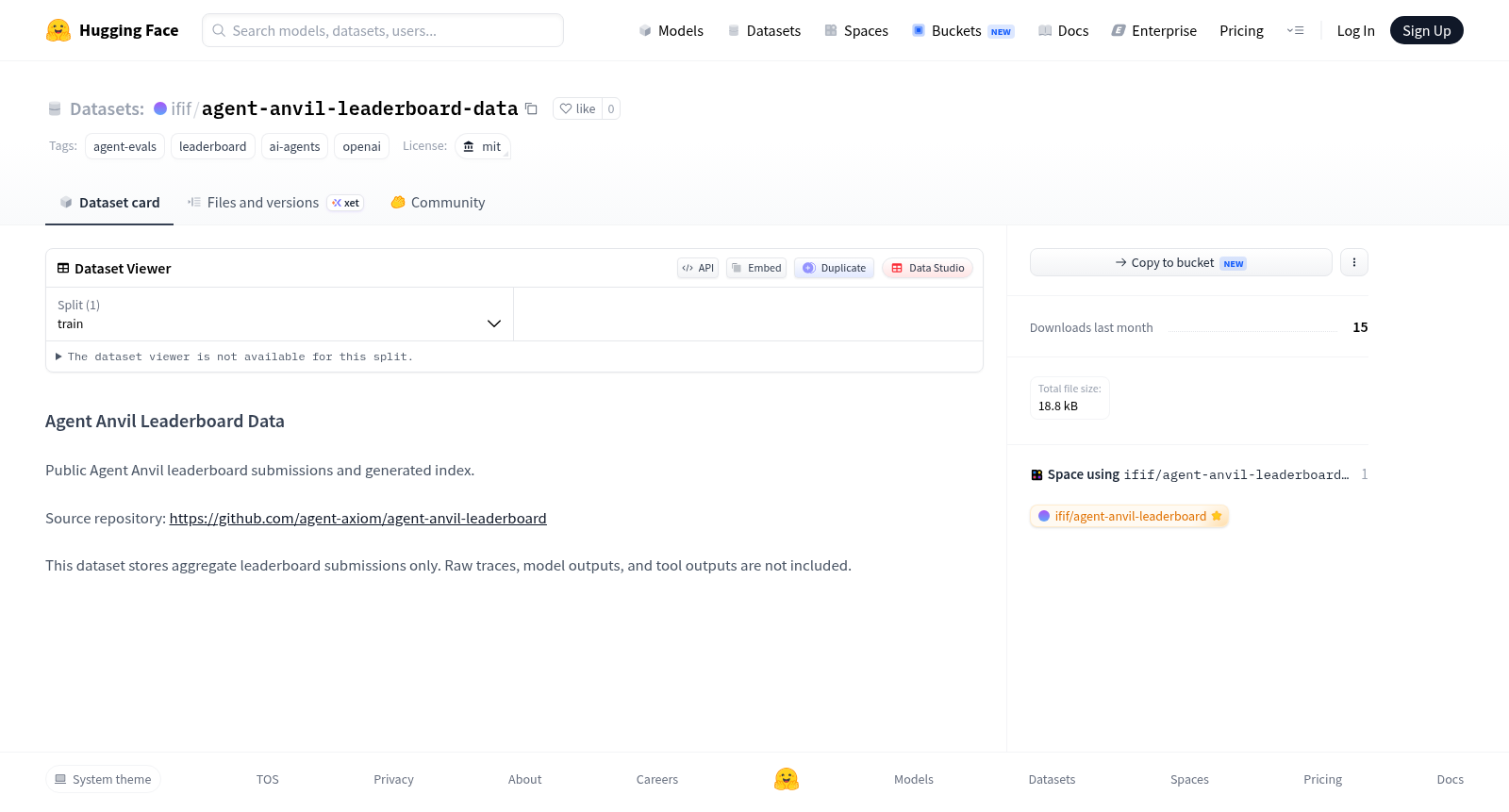Click the search models input field

coord(383,30)
